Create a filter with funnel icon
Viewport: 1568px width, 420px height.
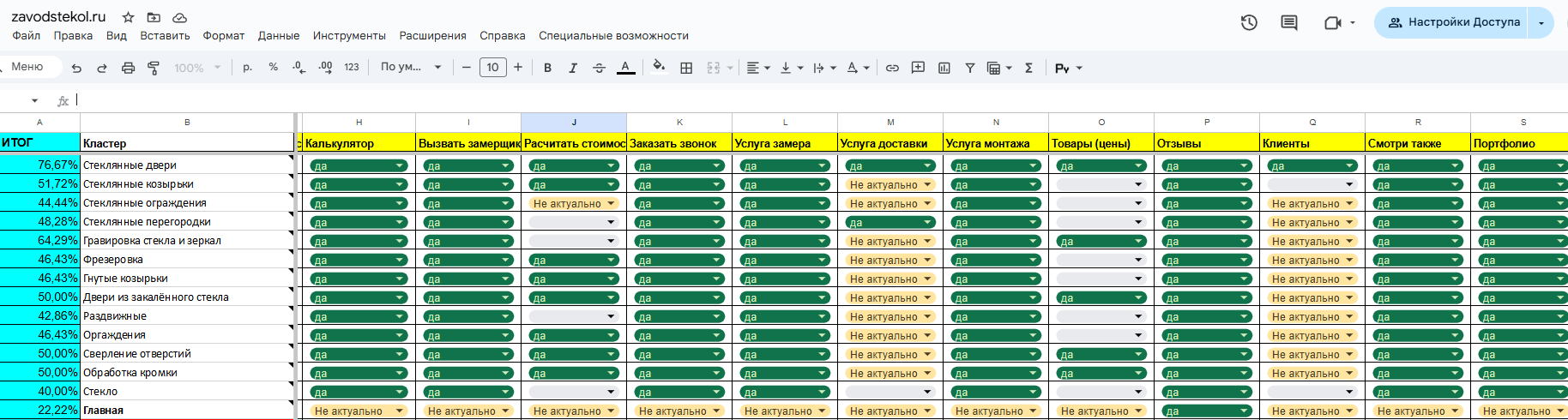(x=969, y=68)
